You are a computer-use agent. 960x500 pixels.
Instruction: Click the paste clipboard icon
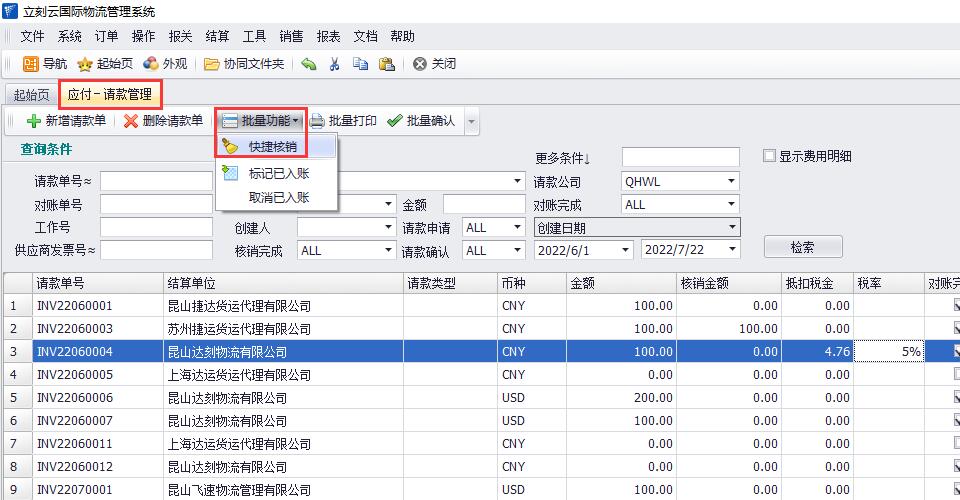(387, 64)
